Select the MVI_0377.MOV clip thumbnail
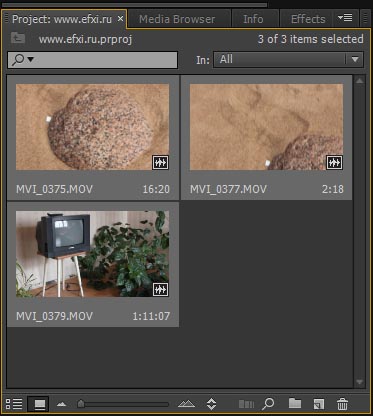This screenshot has width=373, height=416. pyautogui.click(x=266, y=127)
